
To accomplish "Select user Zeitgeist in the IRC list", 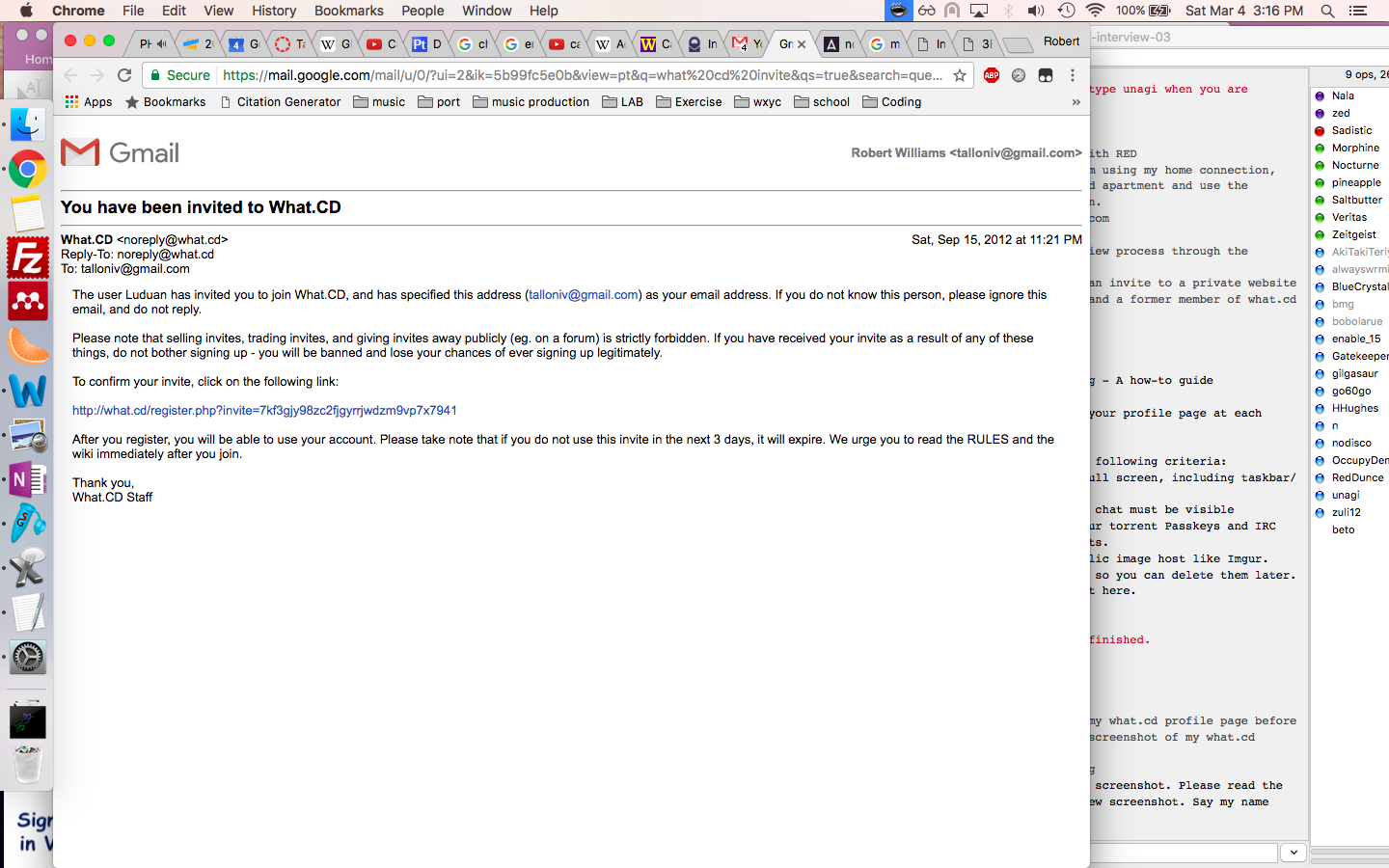I will pyautogui.click(x=1353, y=235).
